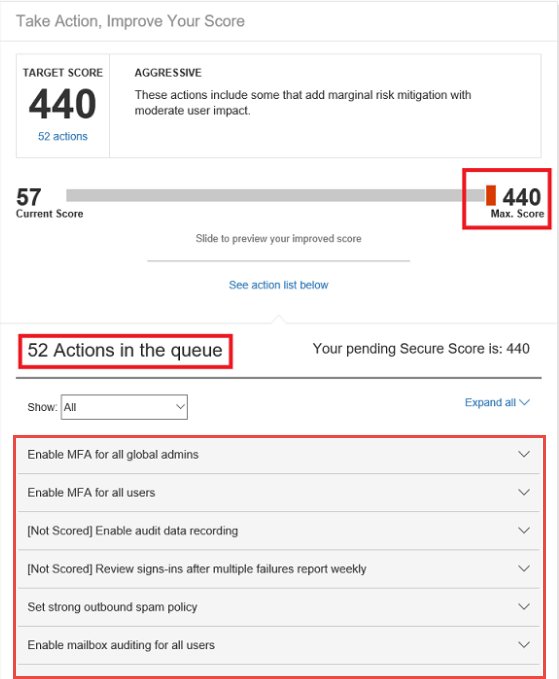Click chevron beside outbound spam policy action
Screen dimensions: 559x679
tap(524, 607)
